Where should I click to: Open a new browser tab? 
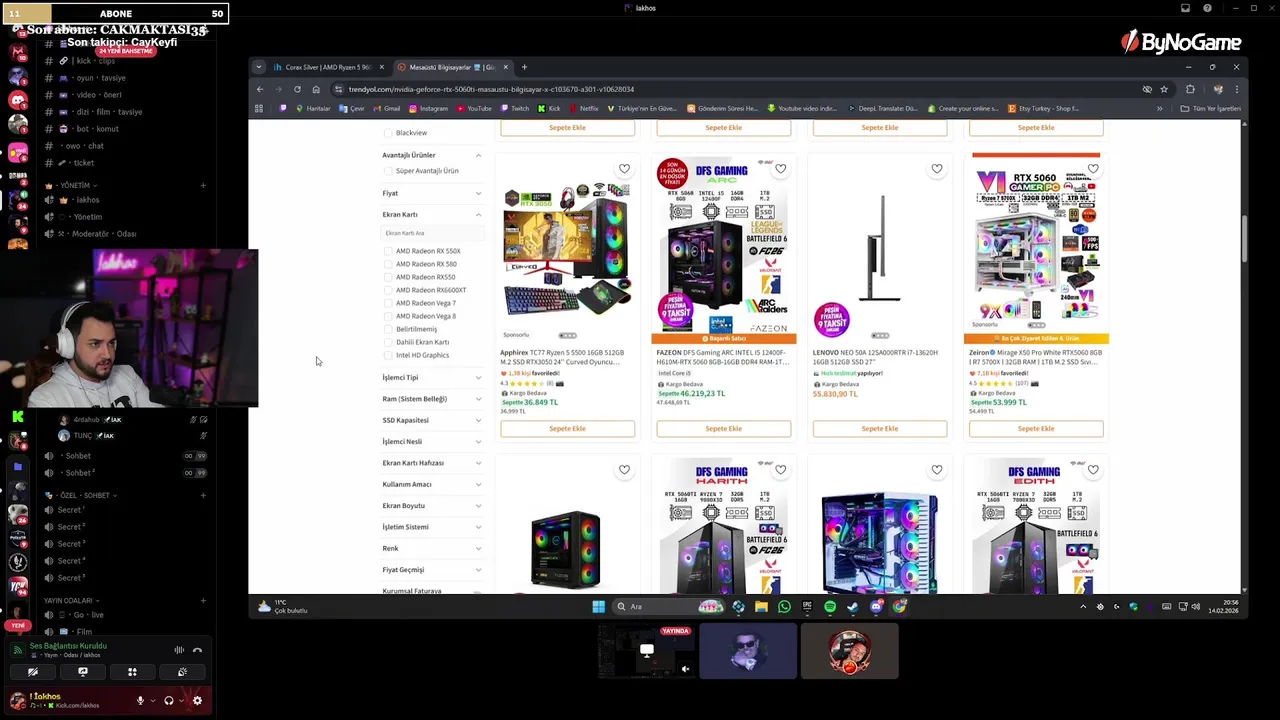(524, 67)
